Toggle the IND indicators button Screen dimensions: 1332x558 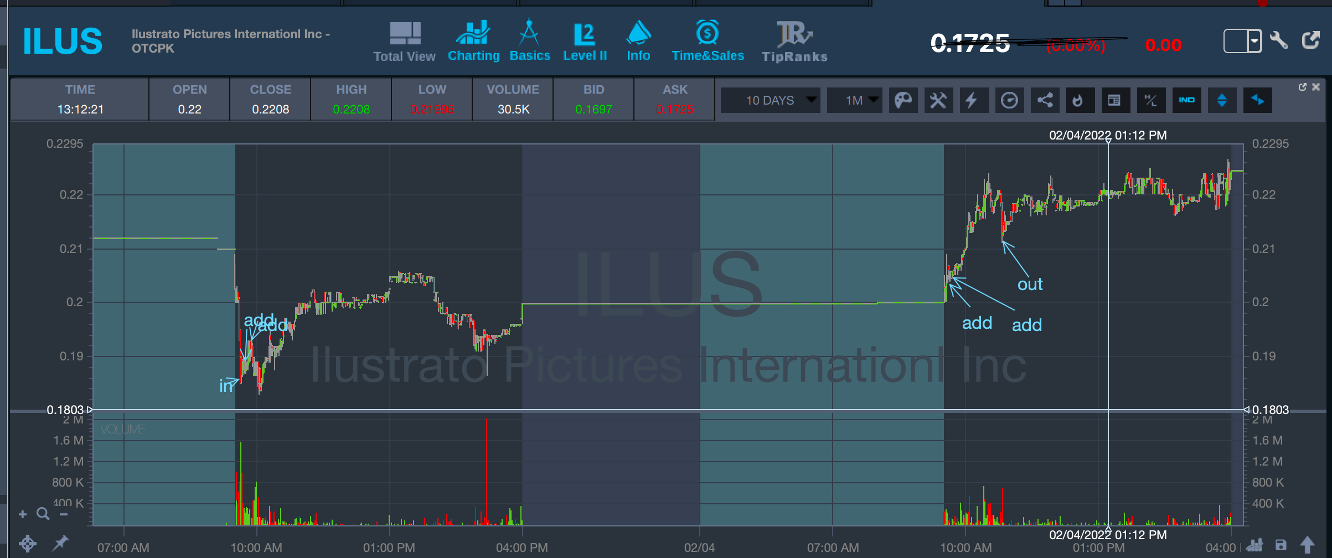coord(1187,100)
